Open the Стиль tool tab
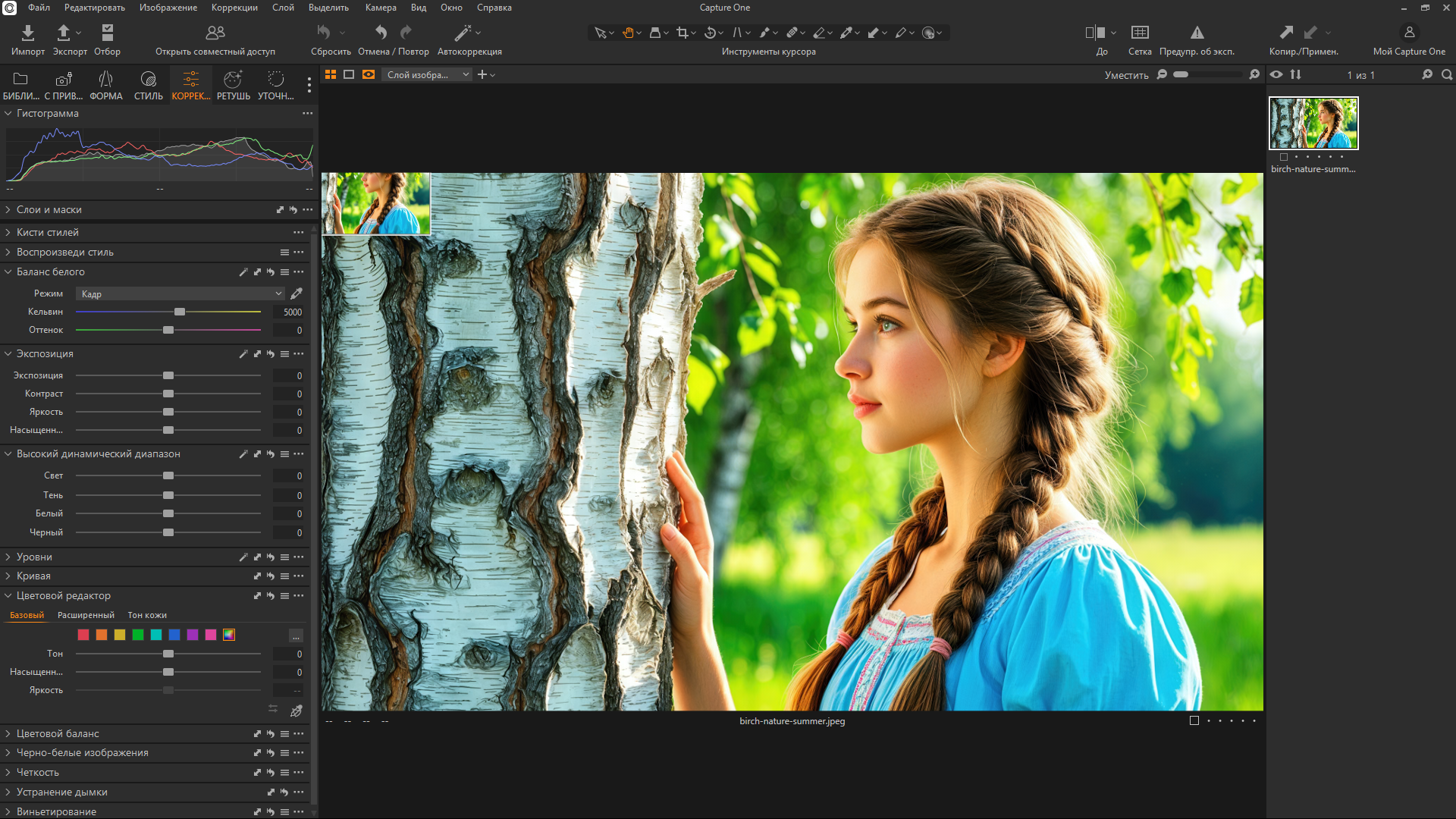The image size is (1456, 819). tap(148, 85)
